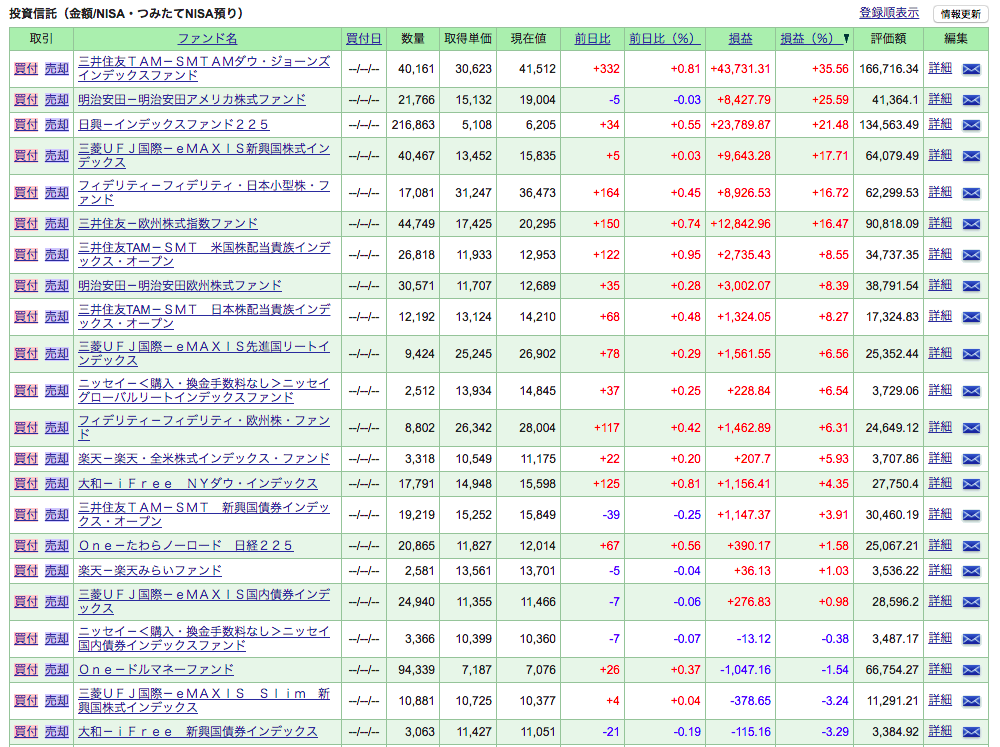Click 取得単価 value 7,187
The width and height of the screenshot is (1000, 747).
coord(477,670)
